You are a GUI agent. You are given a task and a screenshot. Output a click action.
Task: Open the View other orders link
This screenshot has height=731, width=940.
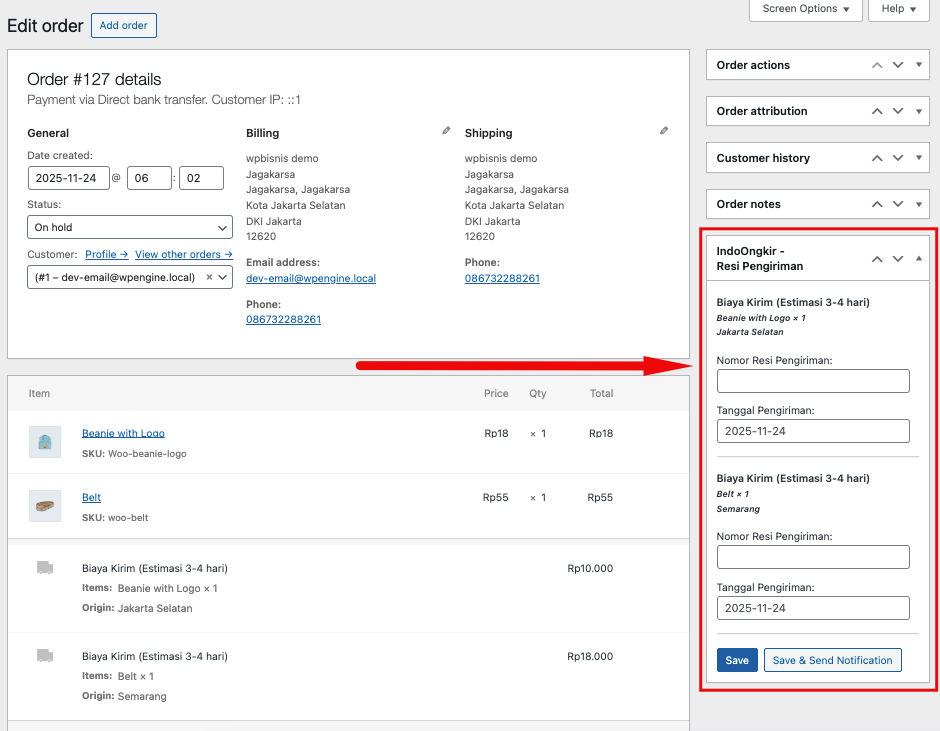coord(183,254)
